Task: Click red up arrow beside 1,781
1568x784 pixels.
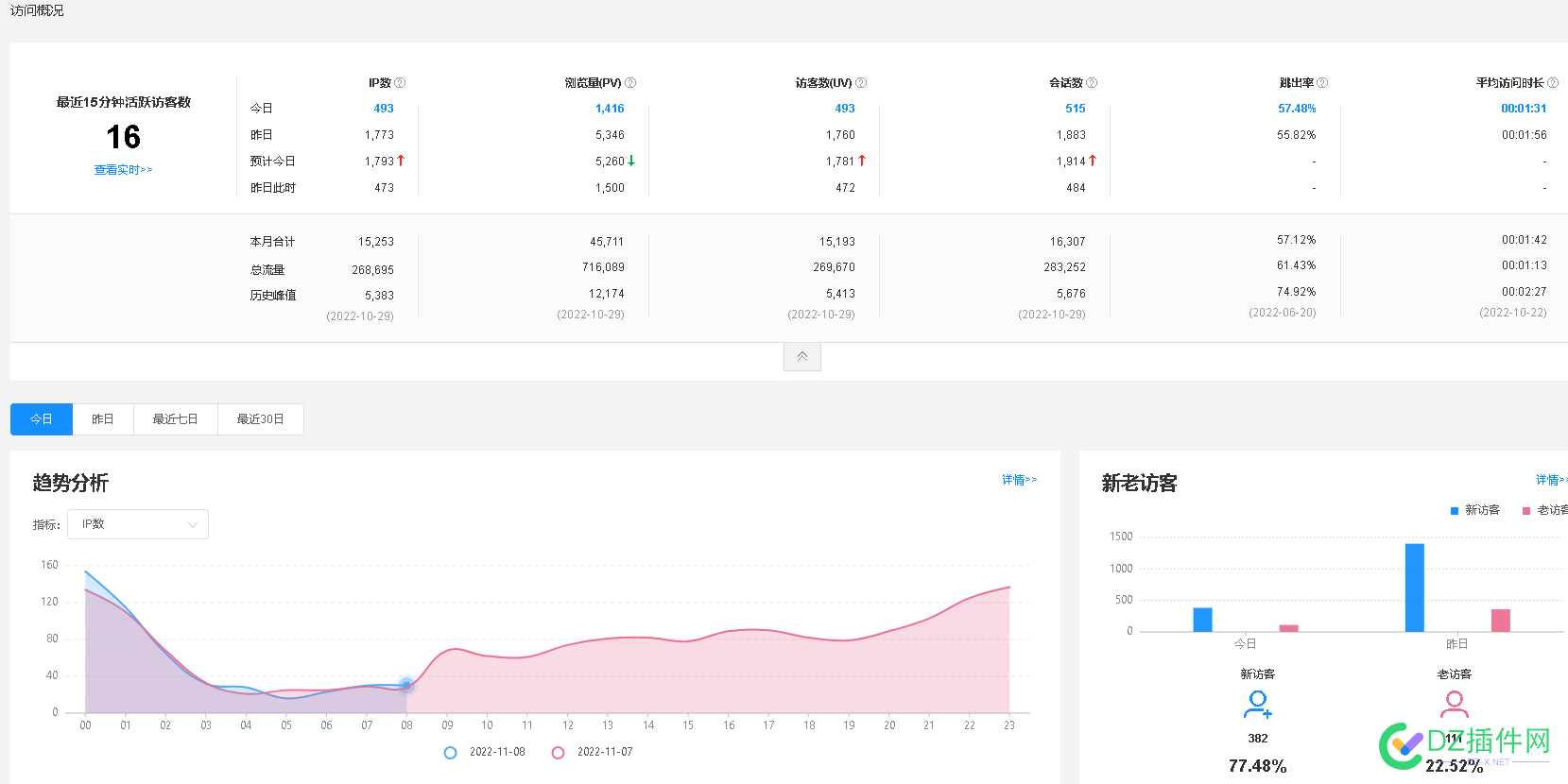Action: 862,161
